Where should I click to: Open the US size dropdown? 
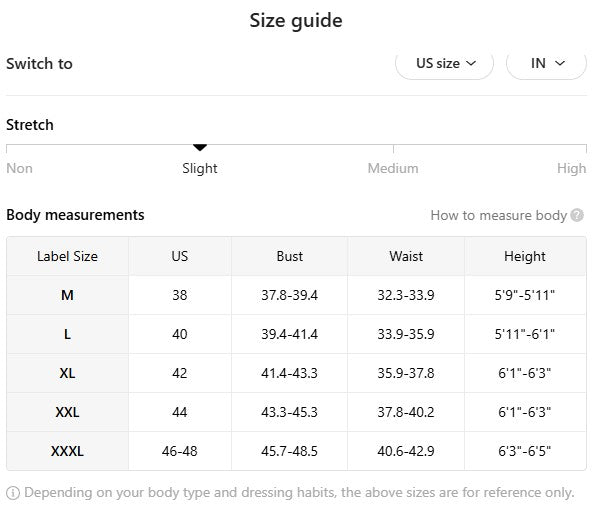point(445,63)
